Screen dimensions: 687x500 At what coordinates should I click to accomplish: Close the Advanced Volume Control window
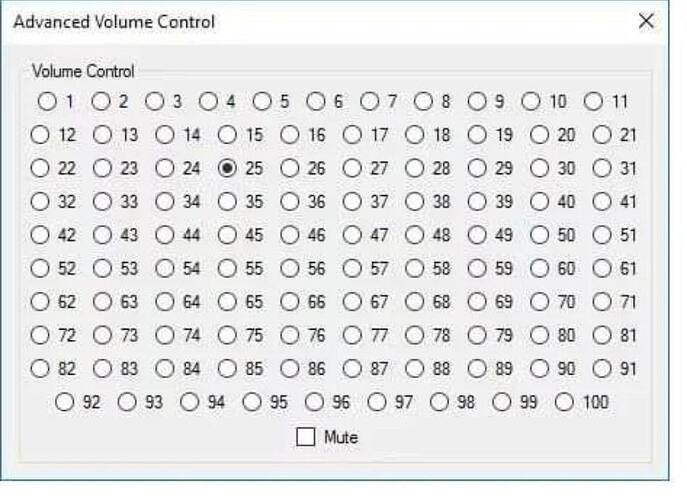(x=646, y=21)
